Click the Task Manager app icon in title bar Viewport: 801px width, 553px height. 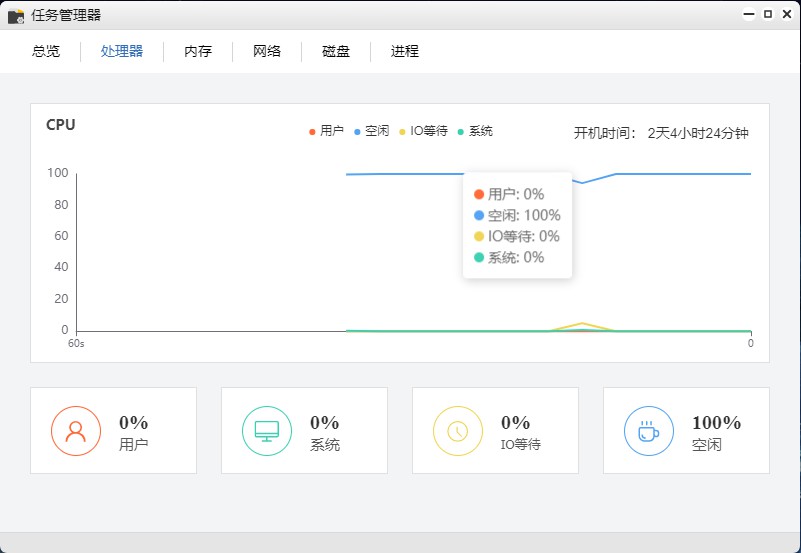click(16, 15)
